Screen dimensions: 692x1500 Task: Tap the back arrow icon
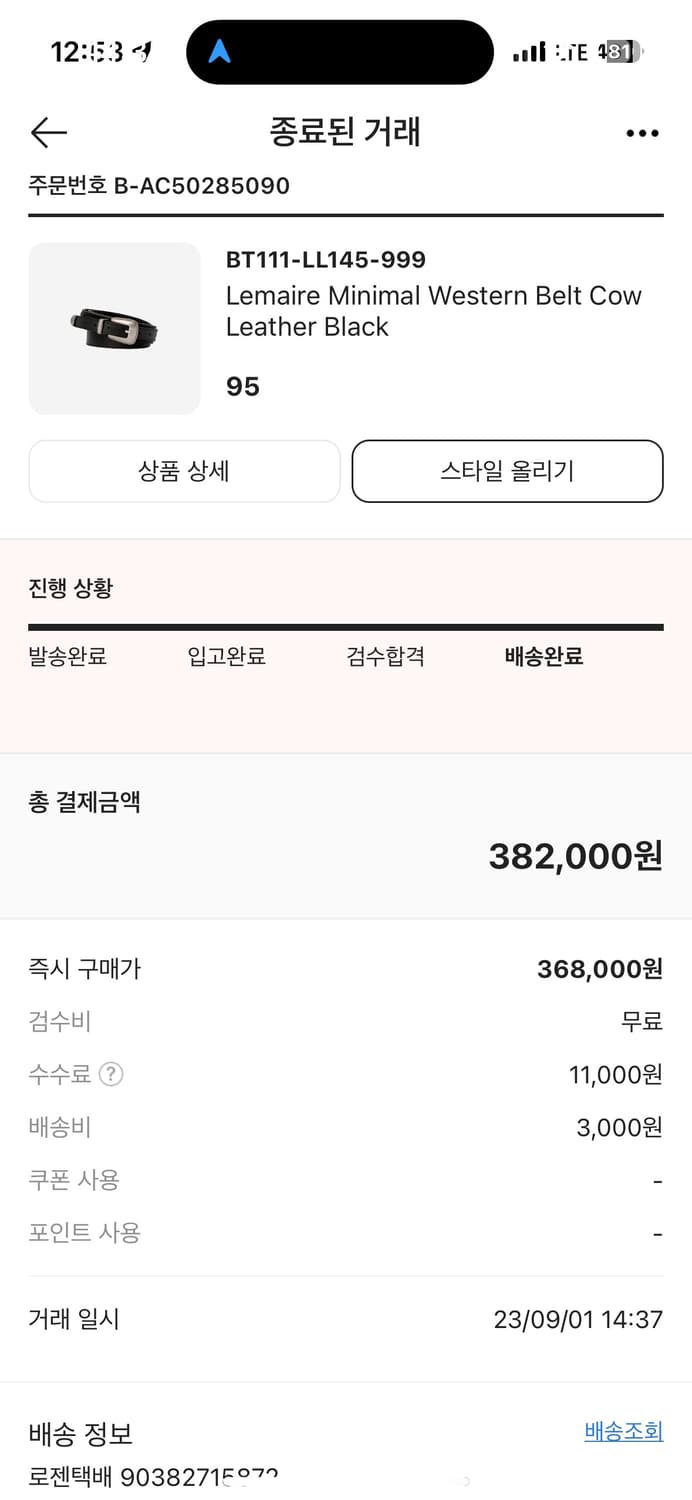pos(48,132)
